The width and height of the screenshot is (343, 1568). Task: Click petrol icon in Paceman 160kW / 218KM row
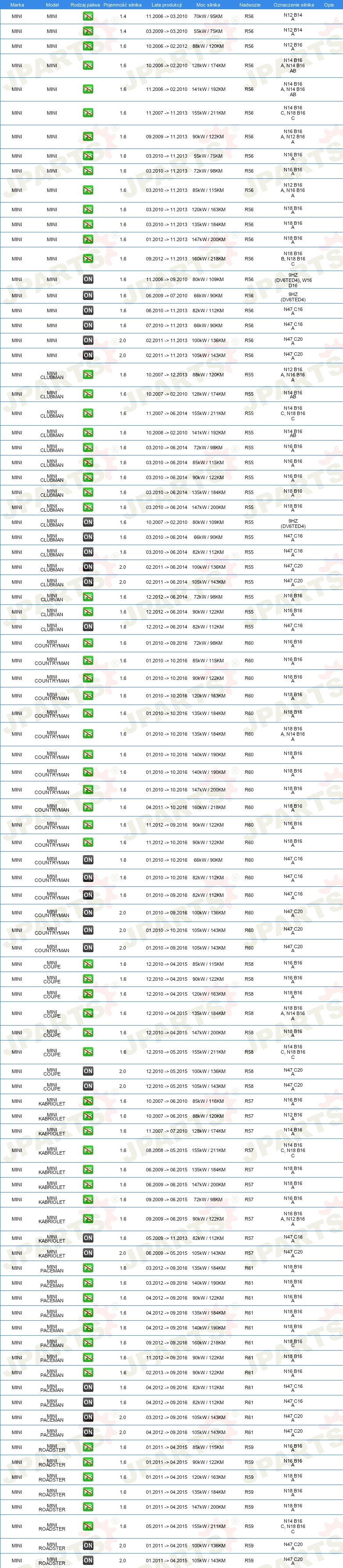(88, 1343)
